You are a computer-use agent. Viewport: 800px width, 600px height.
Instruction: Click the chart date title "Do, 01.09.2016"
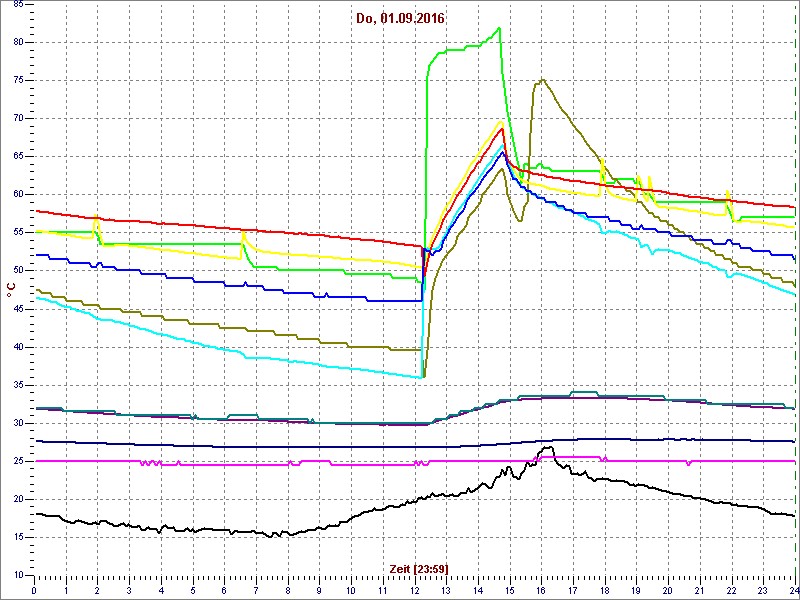tap(401, 19)
